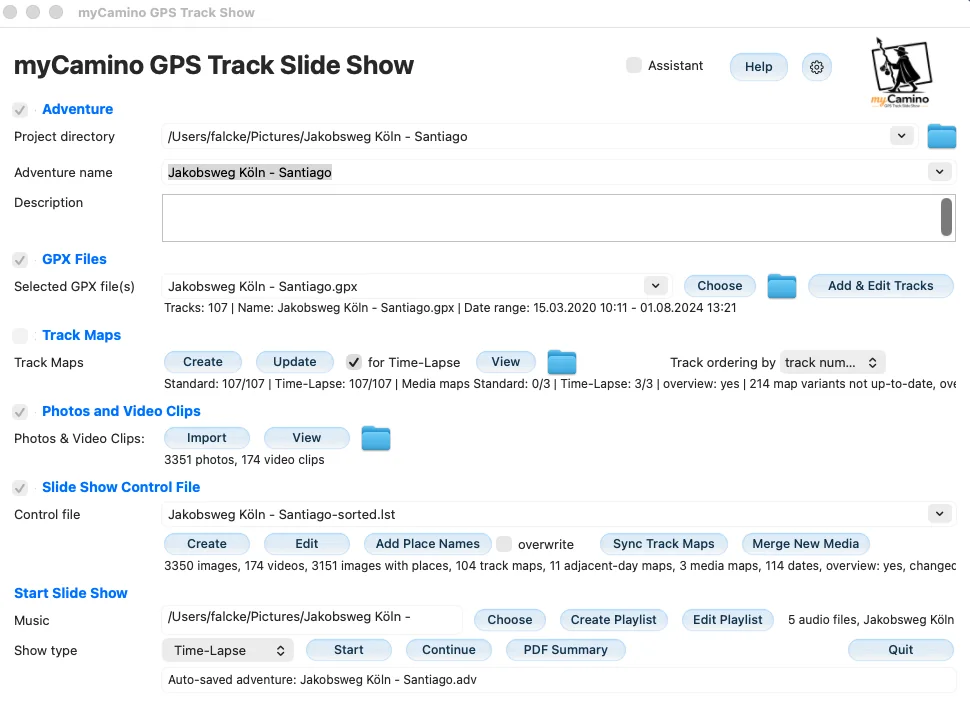
Task: Click the Description scrollbar handle
Action: point(946,217)
